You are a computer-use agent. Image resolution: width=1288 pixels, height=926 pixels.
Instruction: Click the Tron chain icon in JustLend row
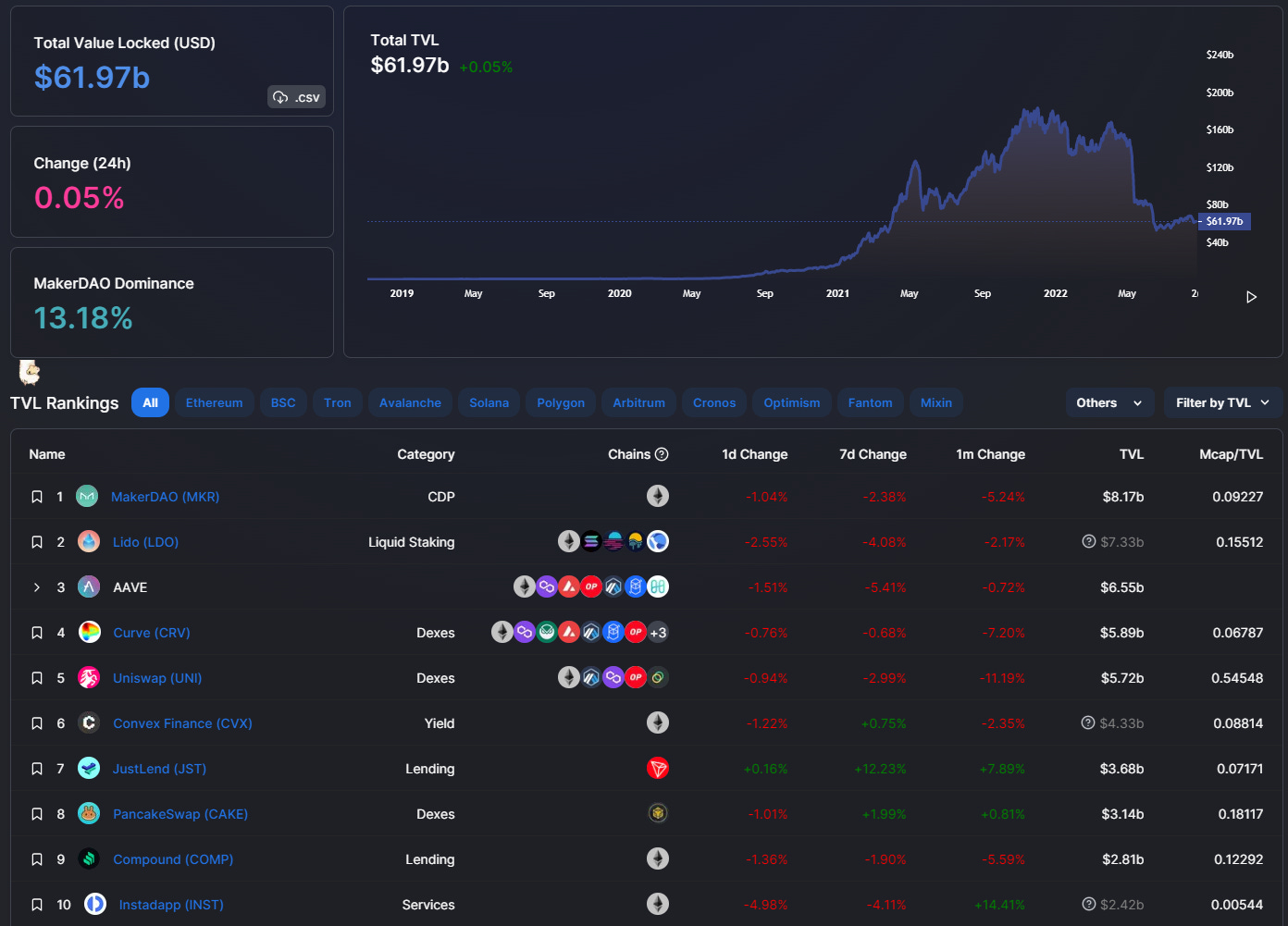click(x=658, y=768)
